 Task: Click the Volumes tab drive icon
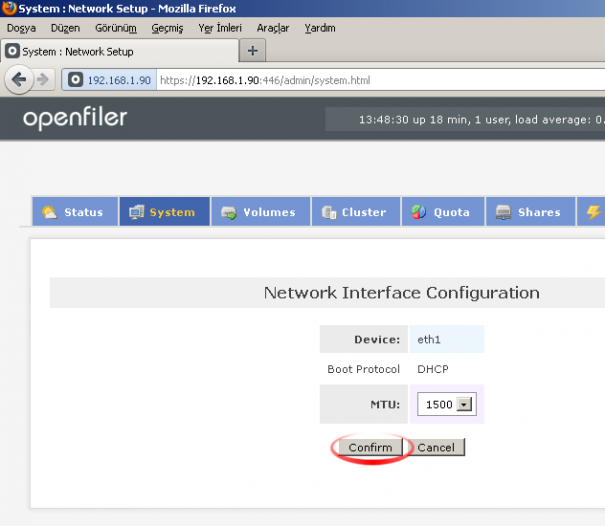coord(228,212)
